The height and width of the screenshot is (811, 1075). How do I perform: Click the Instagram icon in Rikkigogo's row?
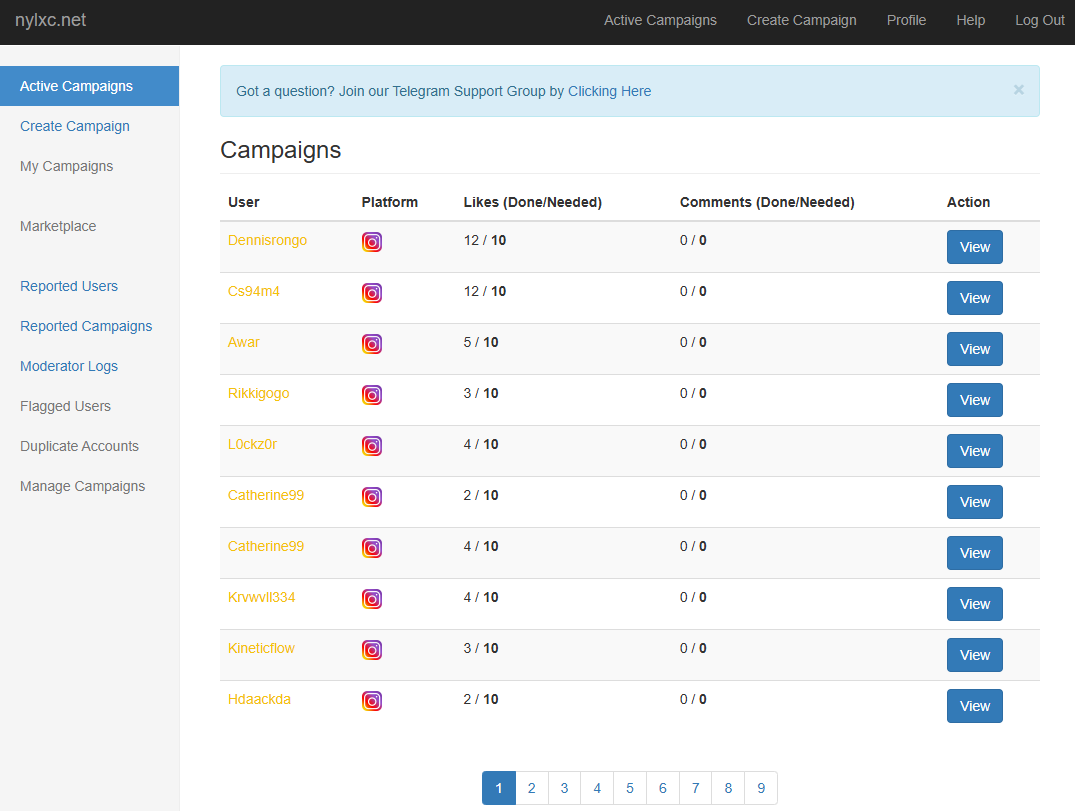point(372,395)
